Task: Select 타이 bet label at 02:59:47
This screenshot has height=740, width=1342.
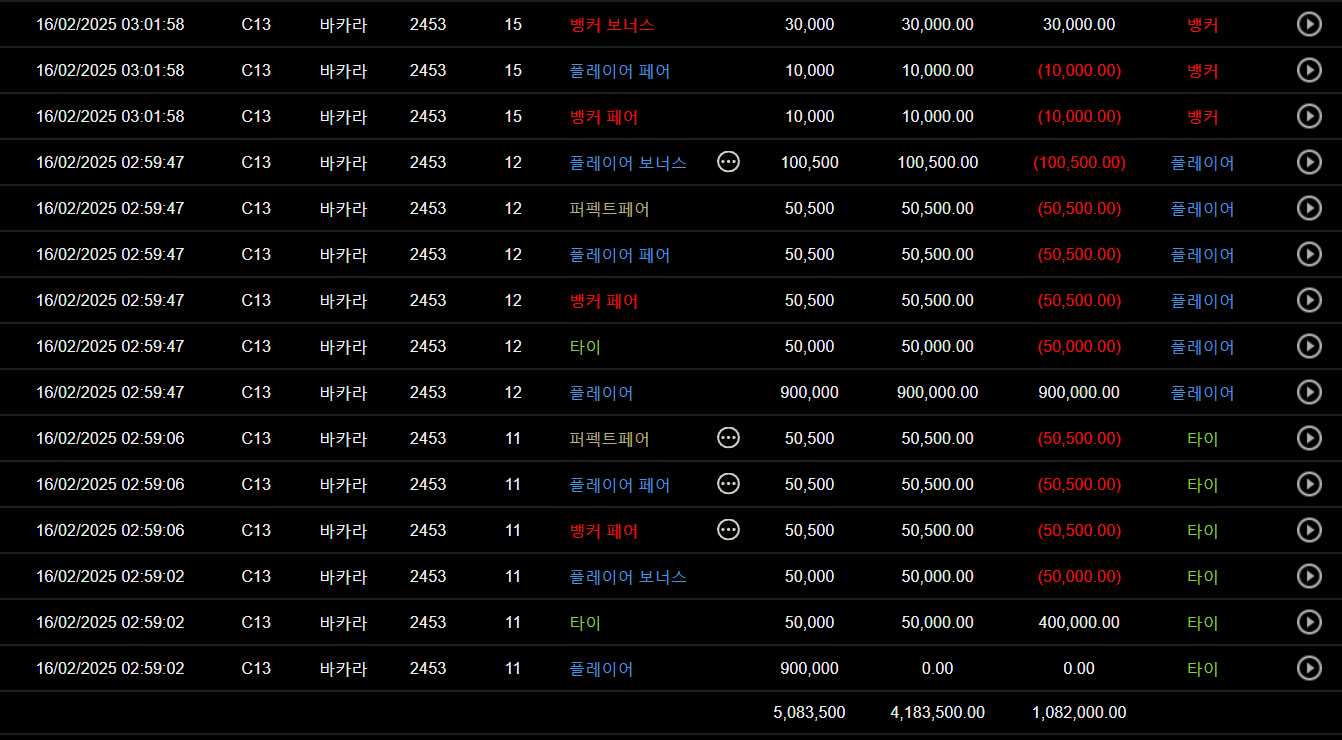Action: point(585,347)
